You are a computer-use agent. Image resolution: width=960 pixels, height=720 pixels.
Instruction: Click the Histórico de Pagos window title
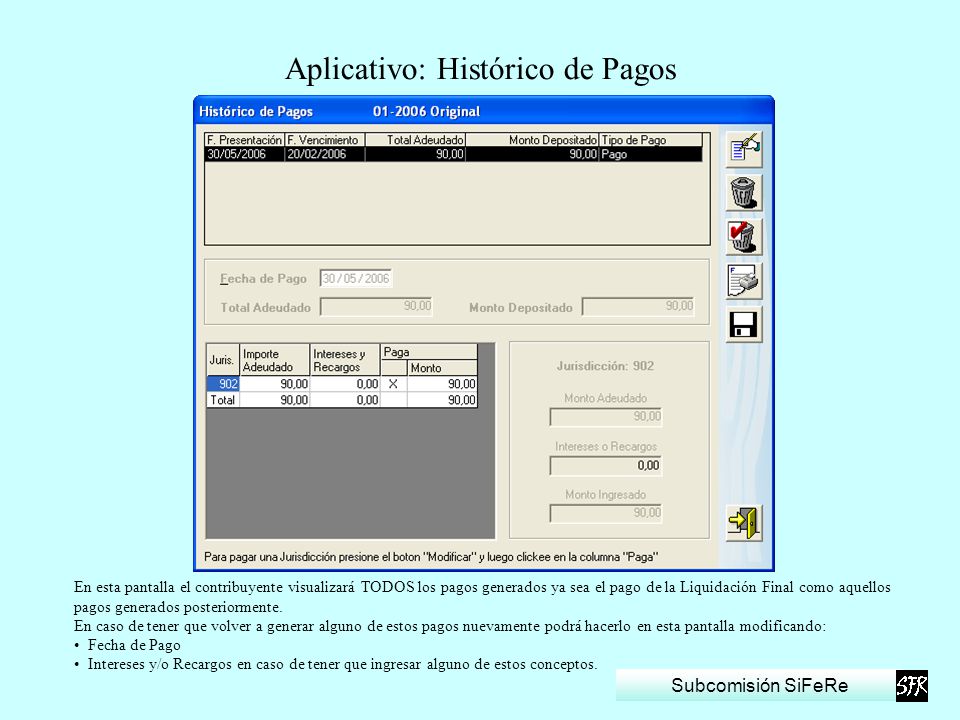(x=256, y=111)
